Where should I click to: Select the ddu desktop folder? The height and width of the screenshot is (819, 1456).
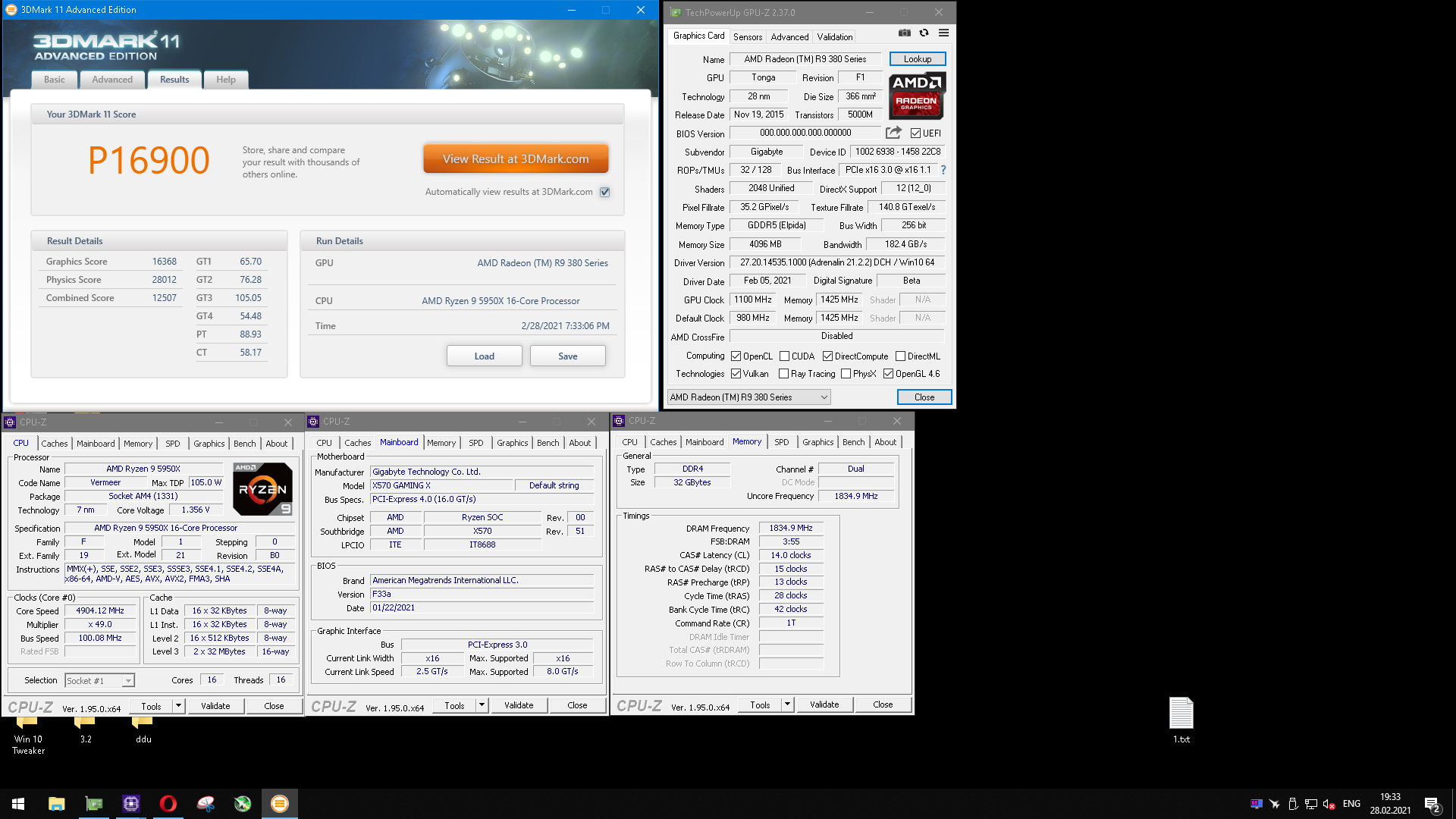(143, 732)
